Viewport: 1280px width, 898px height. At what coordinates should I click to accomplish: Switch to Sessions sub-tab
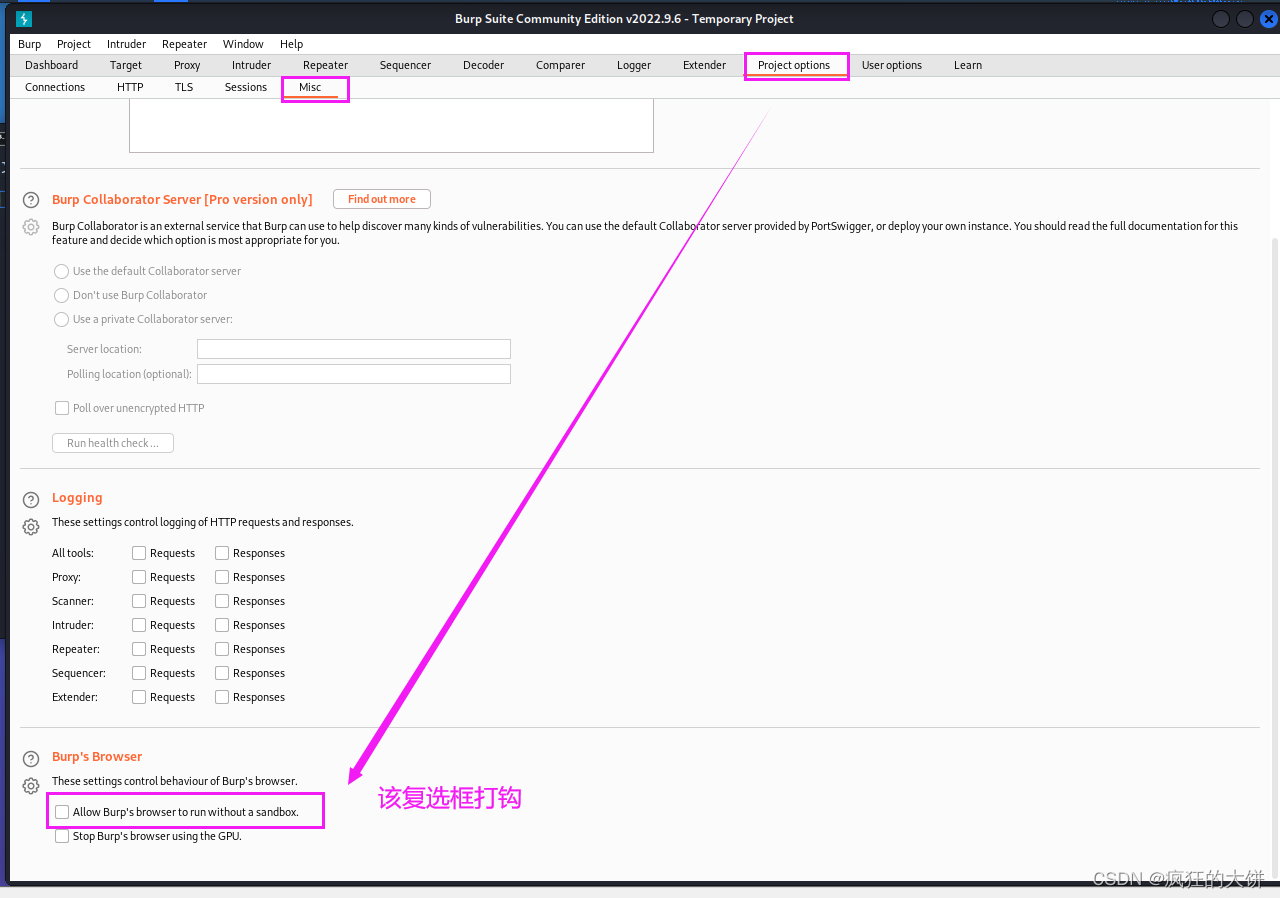point(246,87)
